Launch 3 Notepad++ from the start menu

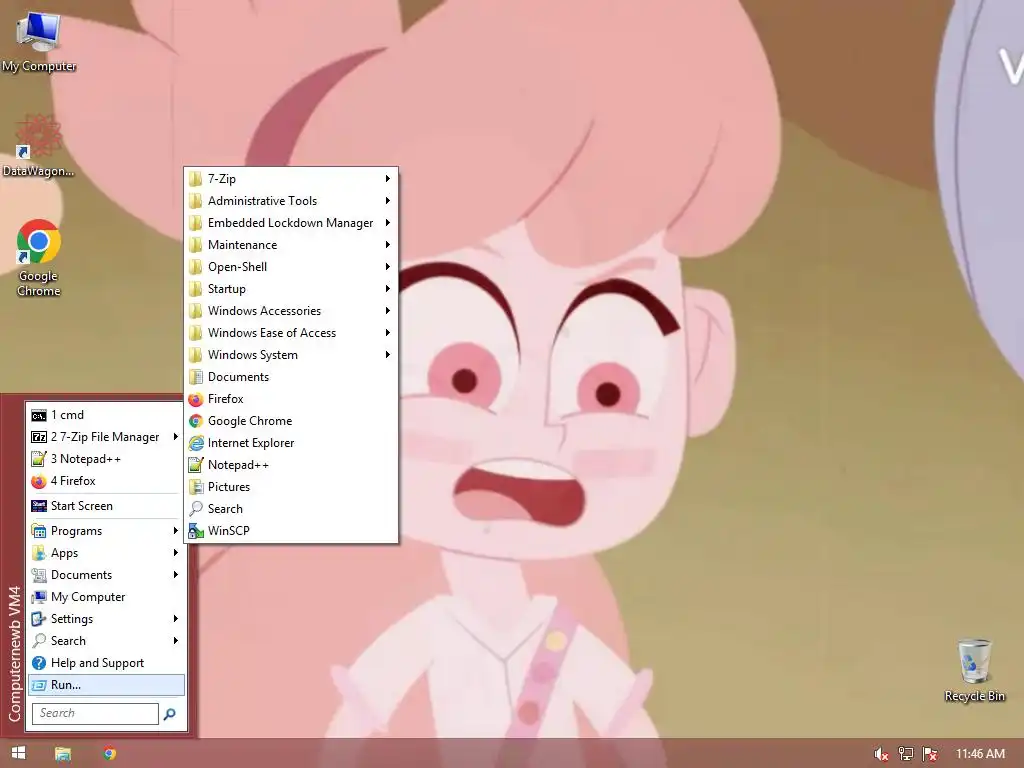[x=105, y=458]
